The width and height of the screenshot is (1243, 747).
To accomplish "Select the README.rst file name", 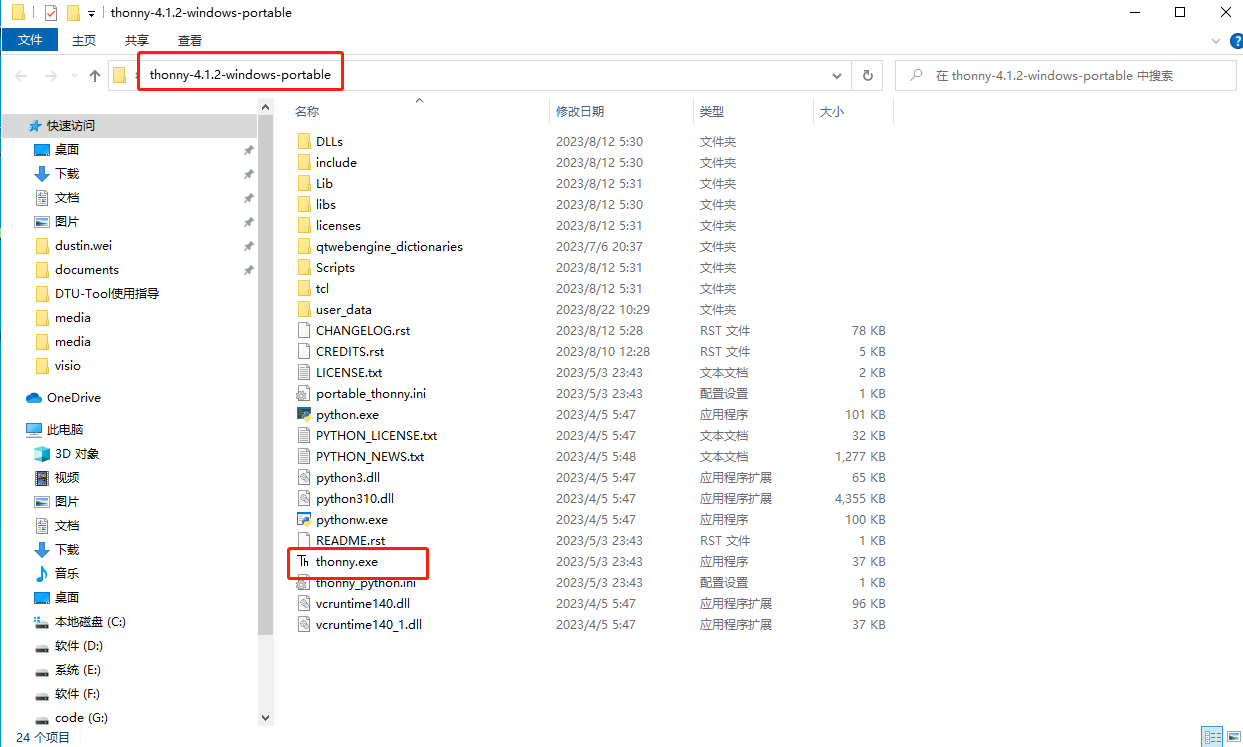I will pyautogui.click(x=350, y=540).
